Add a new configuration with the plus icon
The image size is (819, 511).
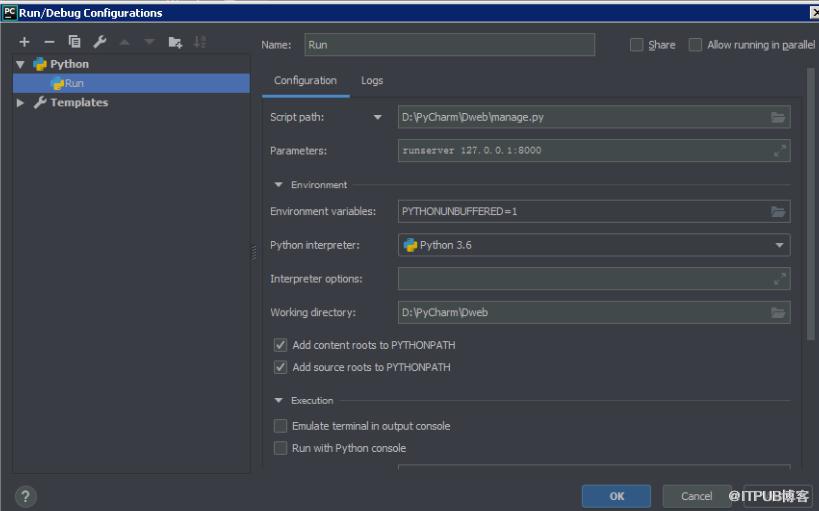pos(24,42)
